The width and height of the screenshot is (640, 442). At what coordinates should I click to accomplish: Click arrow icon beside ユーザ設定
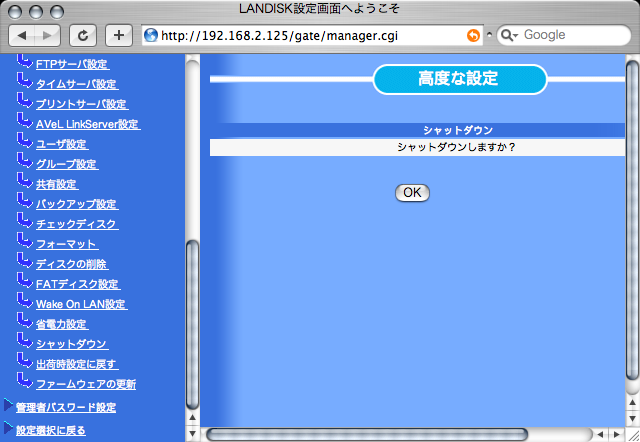[24, 140]
